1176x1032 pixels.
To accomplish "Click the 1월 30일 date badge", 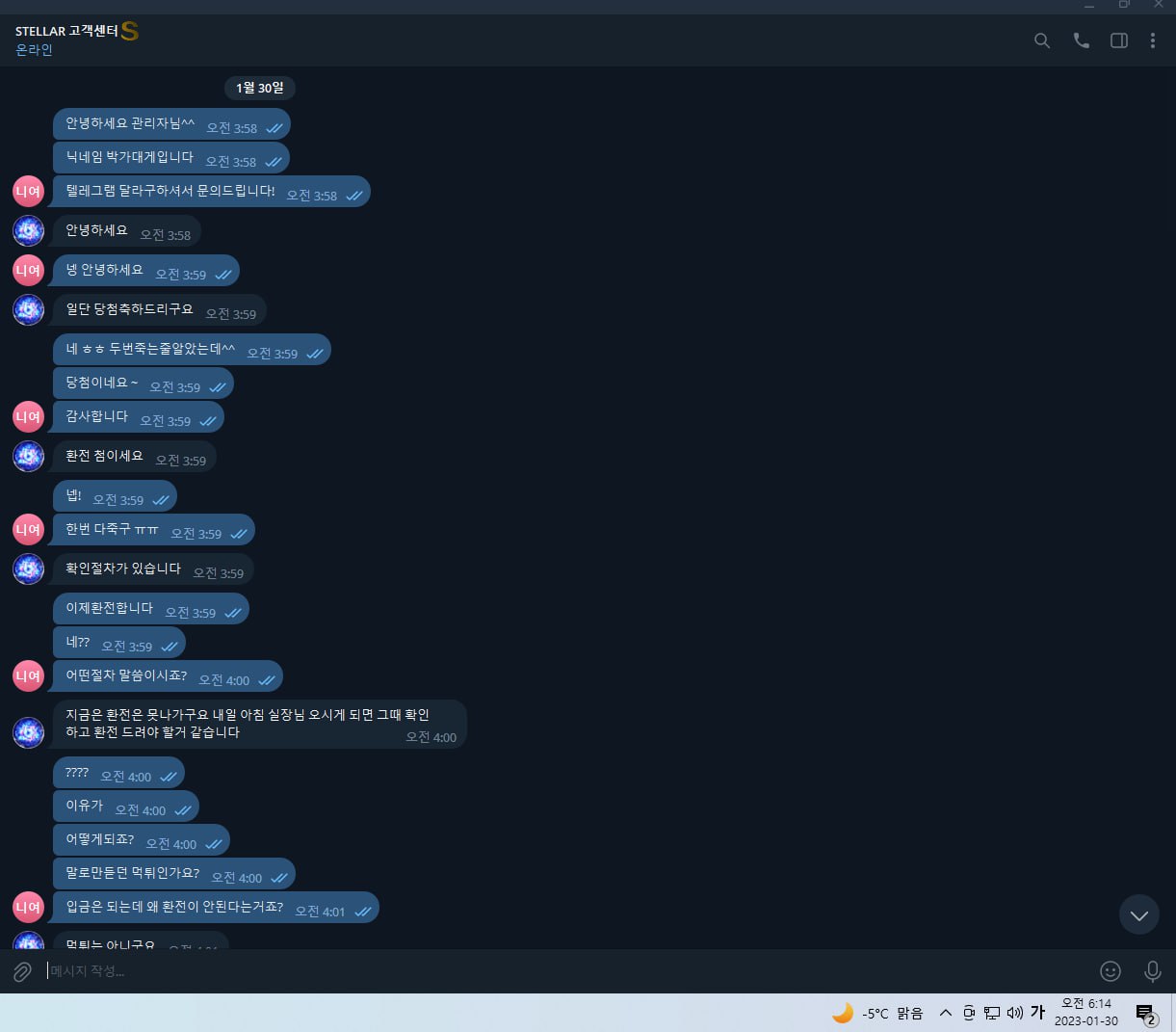I will point(260,88).
